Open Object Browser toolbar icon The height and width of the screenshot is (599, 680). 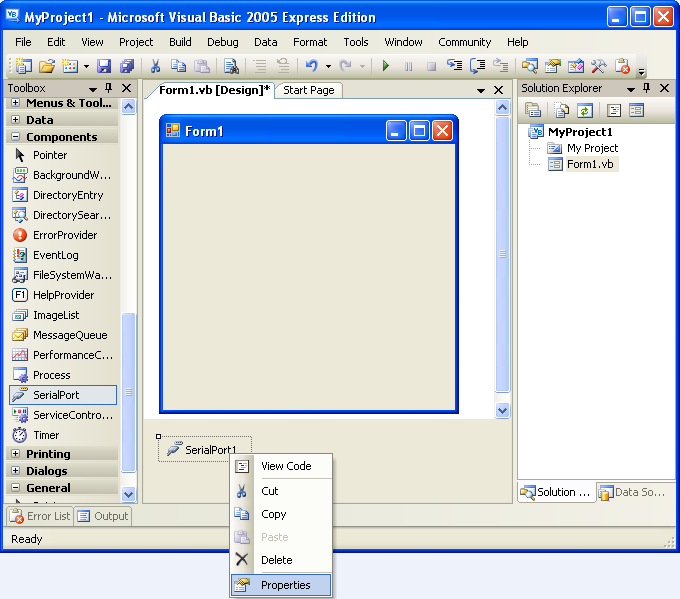pyautogui.click(x=575, y=66)
